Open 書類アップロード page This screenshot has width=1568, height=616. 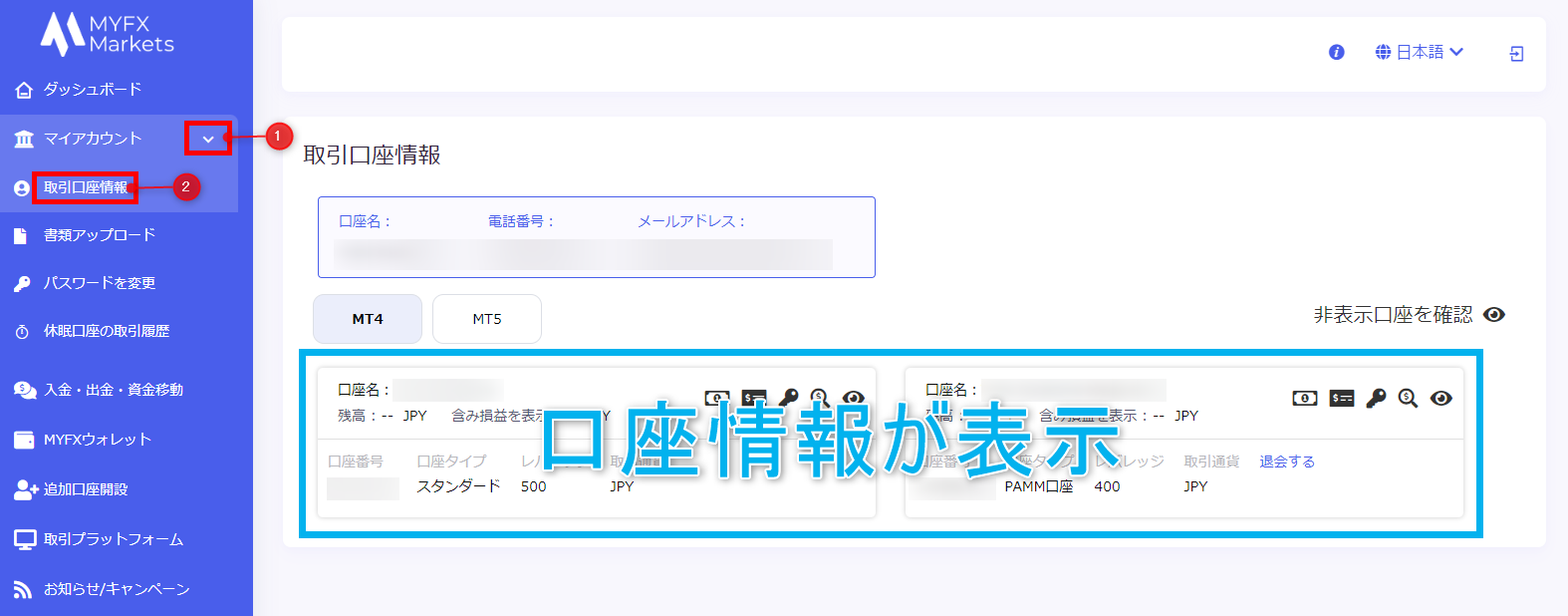99,235
